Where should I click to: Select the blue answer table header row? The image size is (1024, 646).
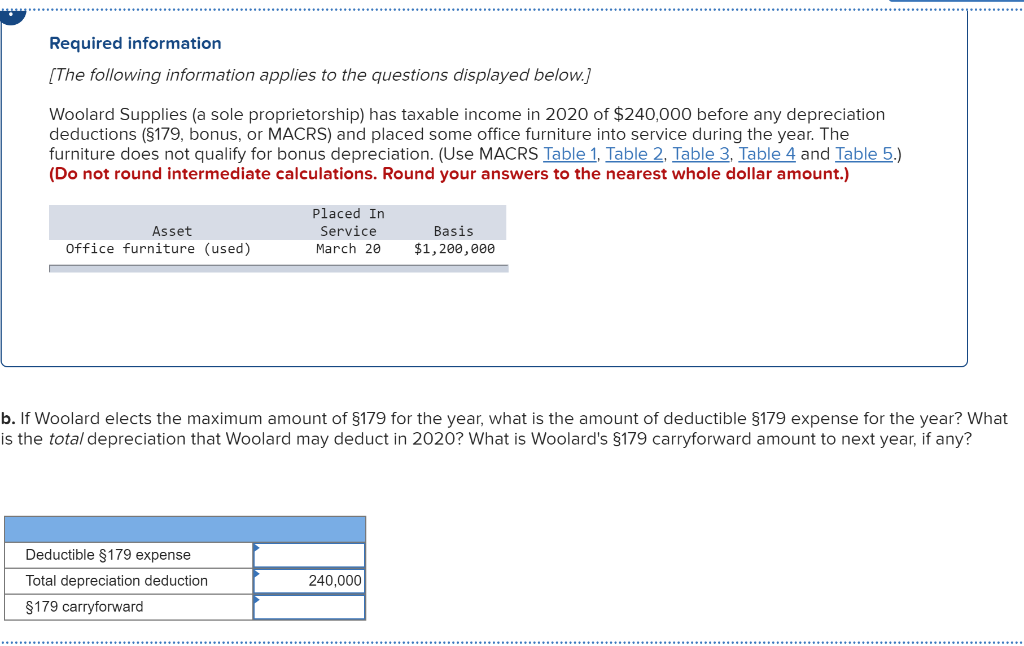pos(185,529)
